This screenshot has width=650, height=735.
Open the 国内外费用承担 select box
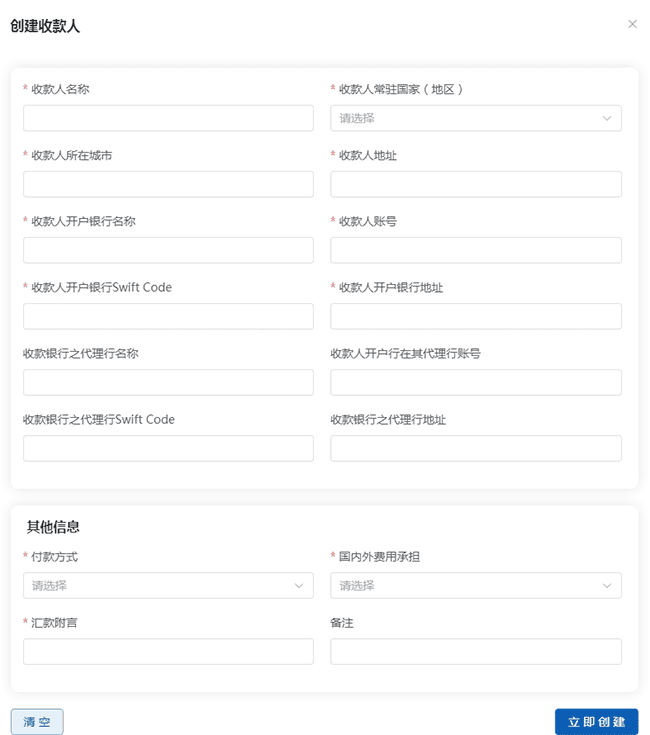pyautogui.click(x=475, y=585)
